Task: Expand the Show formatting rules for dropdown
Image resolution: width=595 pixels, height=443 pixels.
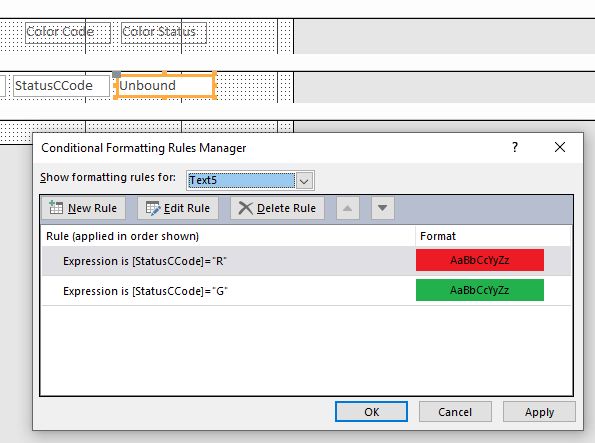Action: (x=304, y=181)
